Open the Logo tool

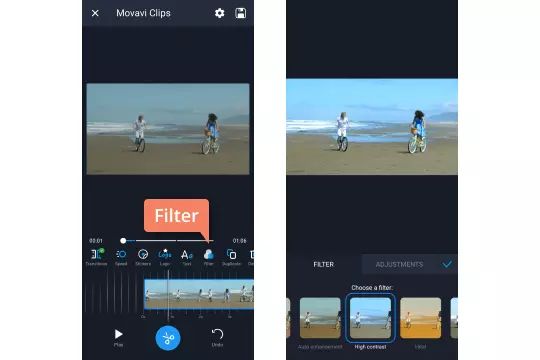165,257
